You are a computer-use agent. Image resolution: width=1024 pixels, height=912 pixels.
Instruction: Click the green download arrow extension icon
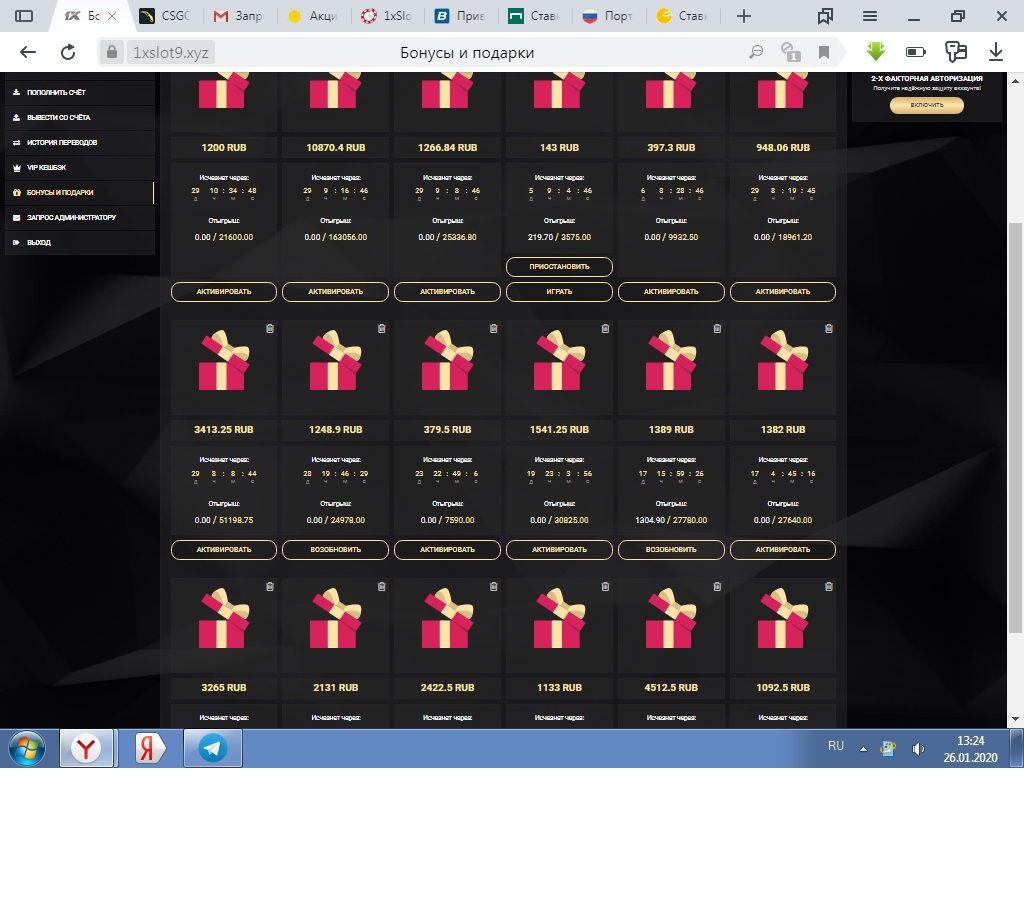[876, 52]
